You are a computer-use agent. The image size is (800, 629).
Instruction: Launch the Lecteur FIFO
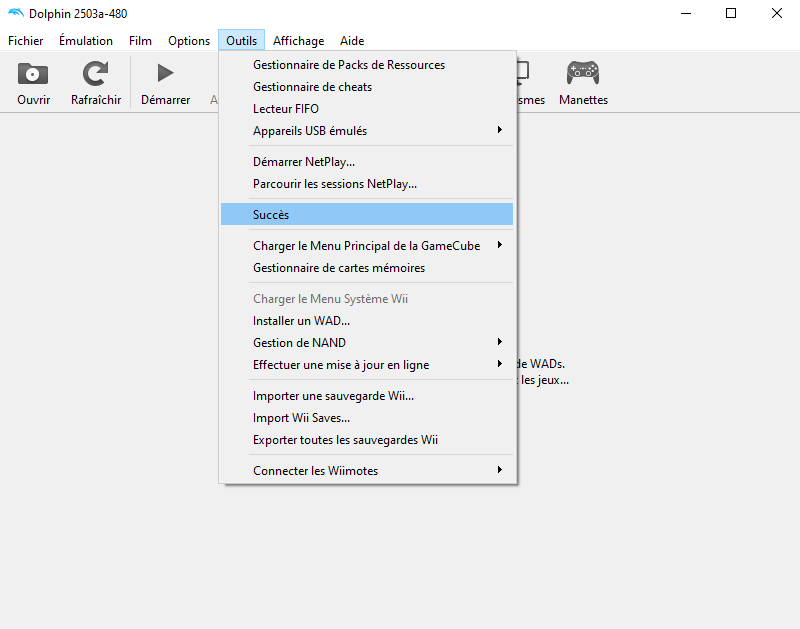pos(285,109)
